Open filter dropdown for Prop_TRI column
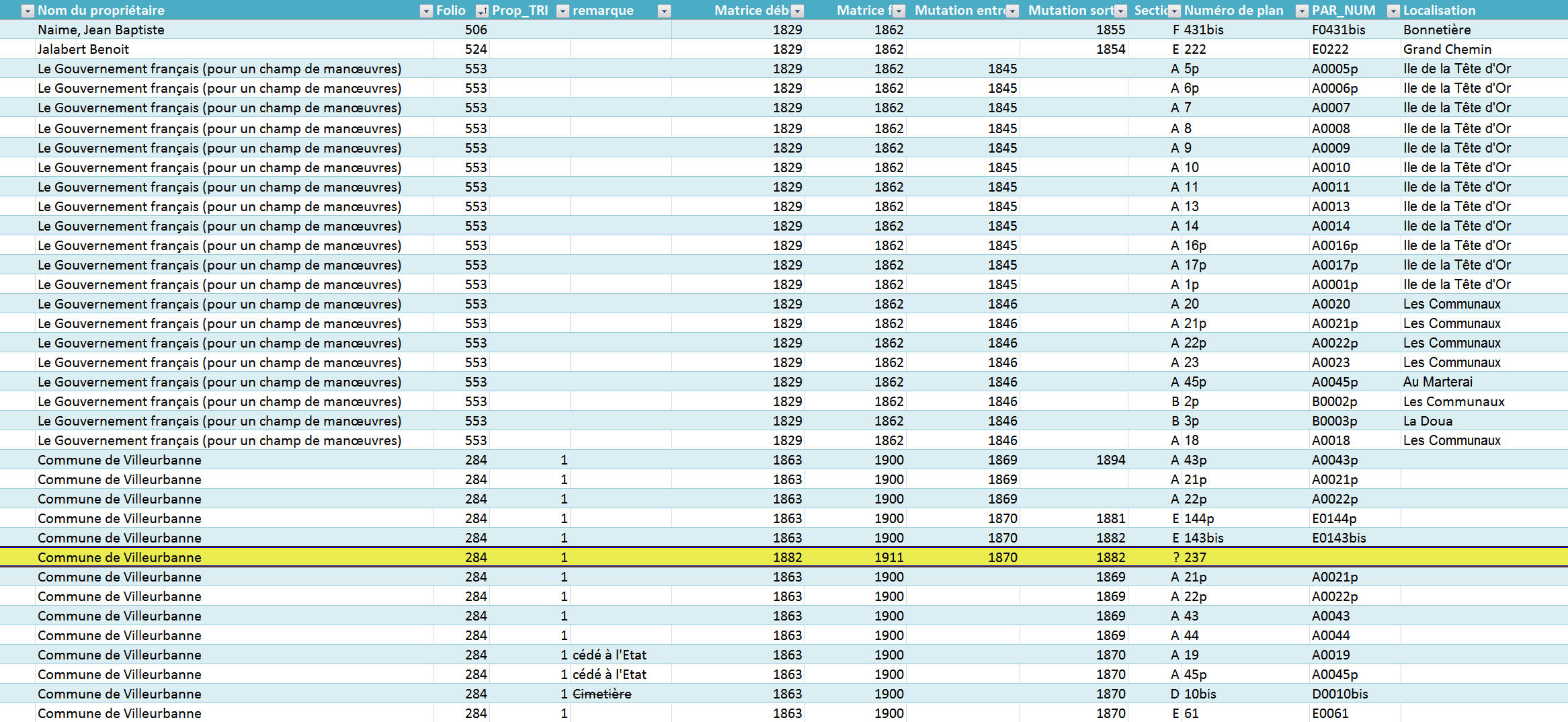Image resolution: width=1568 pixels, height=722 pixels. point(563,11)
